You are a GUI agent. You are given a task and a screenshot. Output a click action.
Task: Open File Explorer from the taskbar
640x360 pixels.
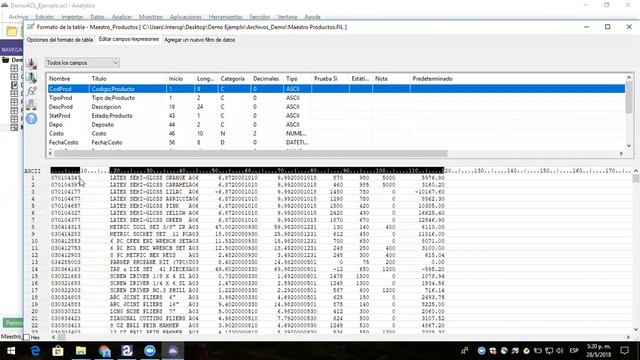click(x=81, y=351)
